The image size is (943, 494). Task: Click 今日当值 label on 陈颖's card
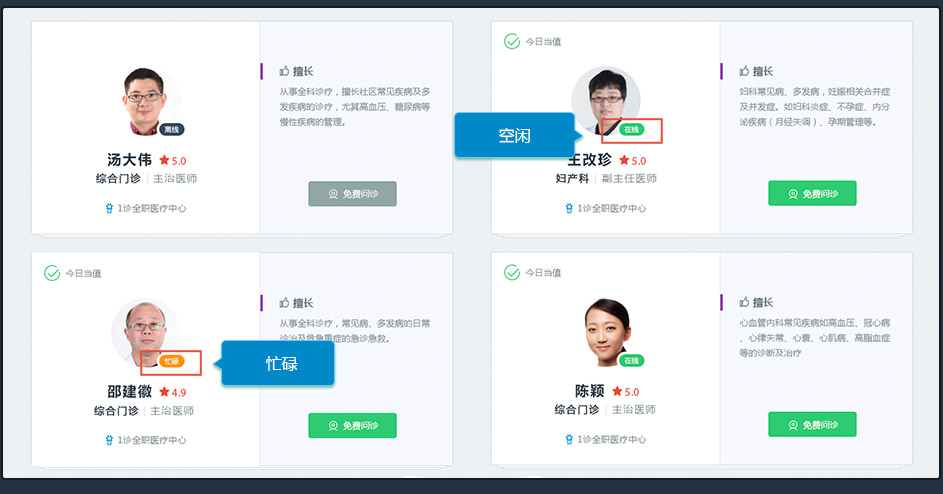tap(543, 273)
